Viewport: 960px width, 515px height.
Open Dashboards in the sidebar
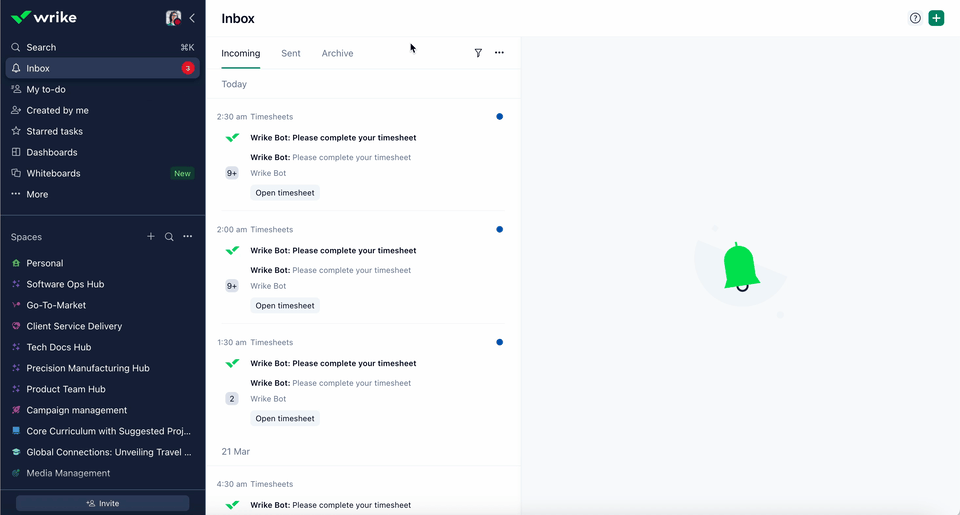pos(51,152)
